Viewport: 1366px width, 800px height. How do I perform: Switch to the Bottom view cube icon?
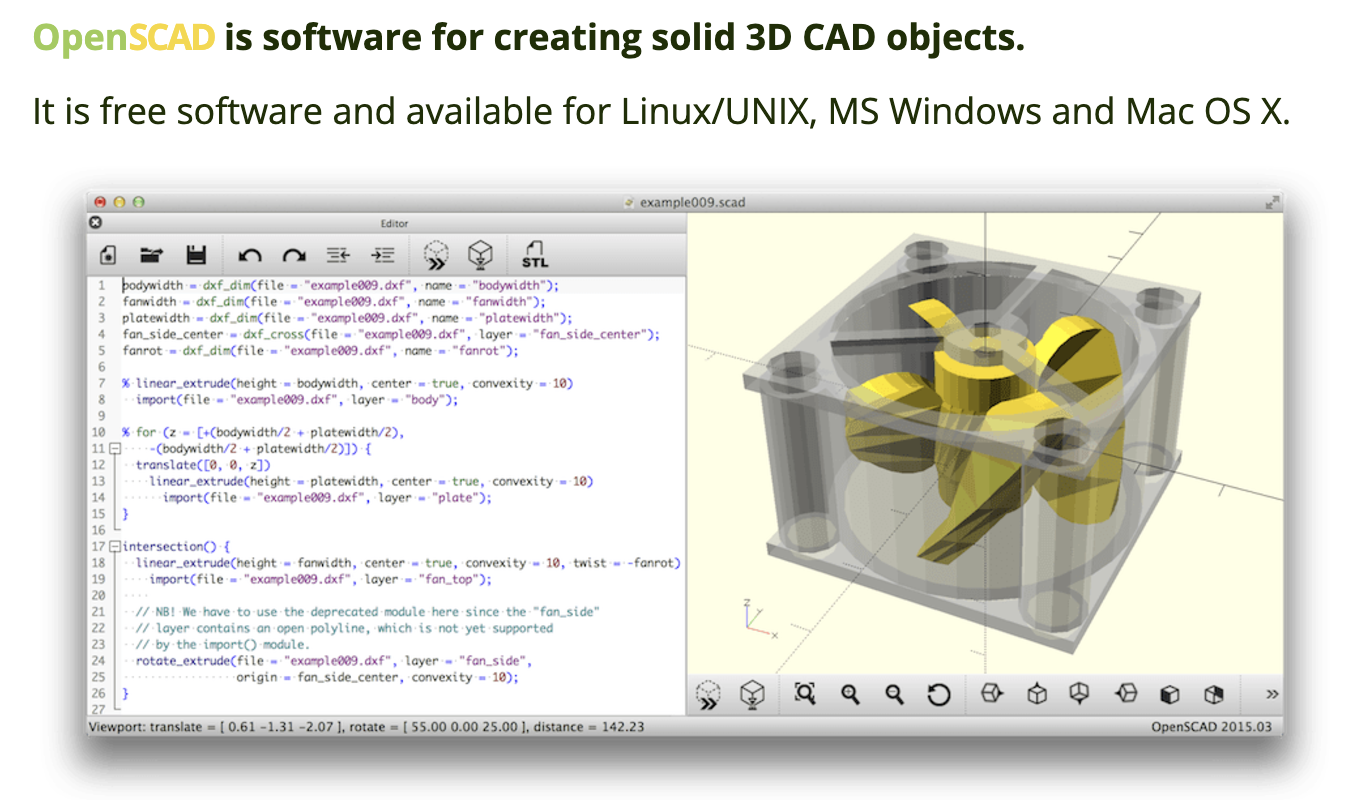click(1079, 693)
